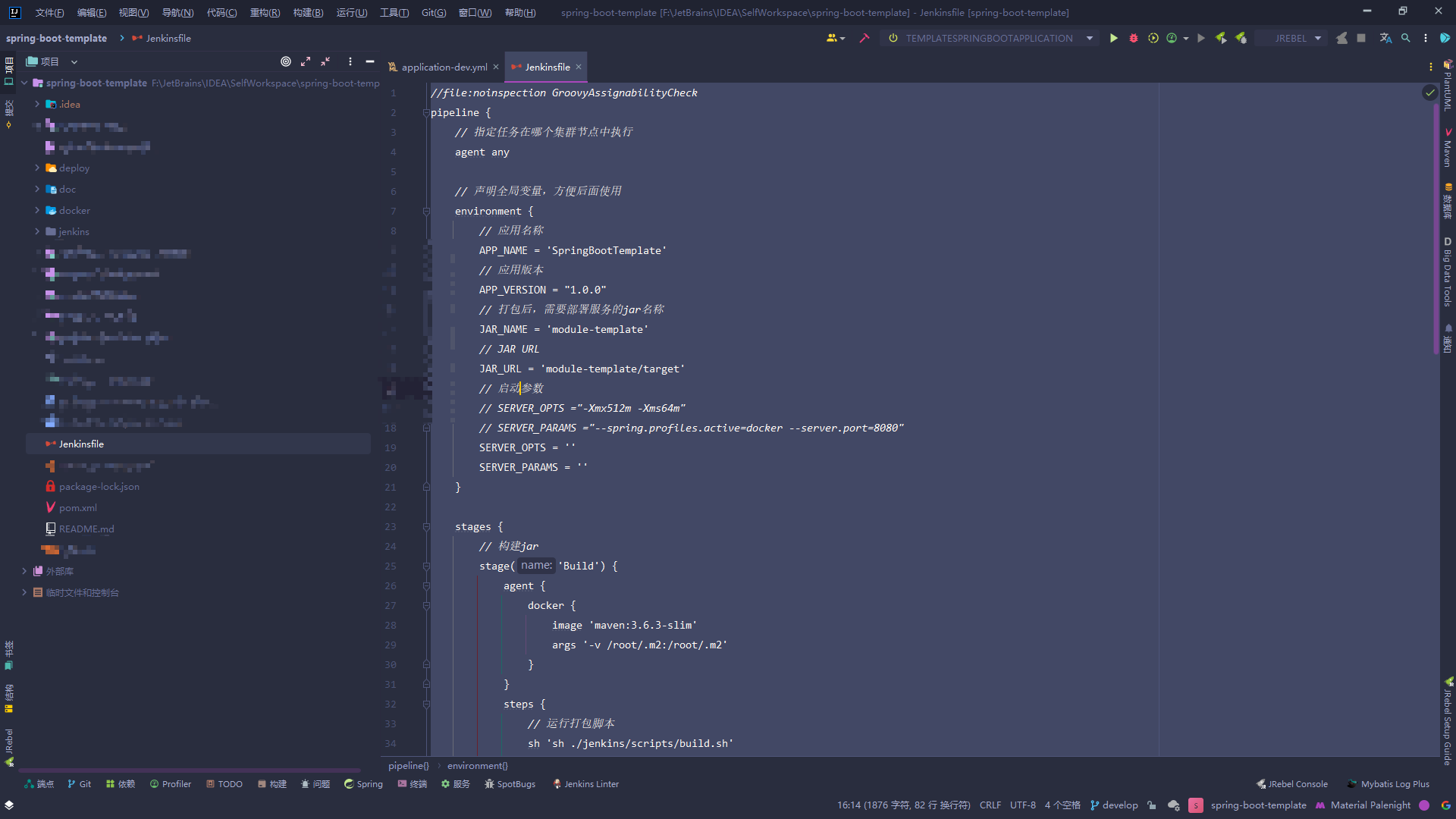Expand the .idea folder
The width and height of the screenshot is (1456, 819).
pos(37,104)
